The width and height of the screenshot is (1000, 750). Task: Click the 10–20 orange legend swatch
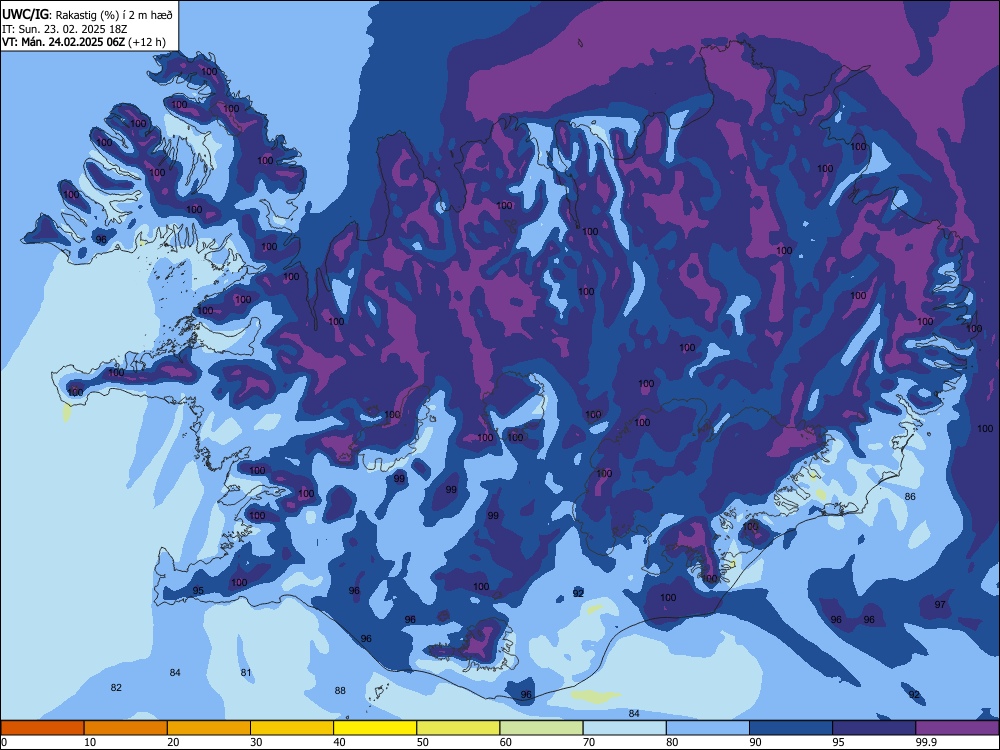(126, 728)
